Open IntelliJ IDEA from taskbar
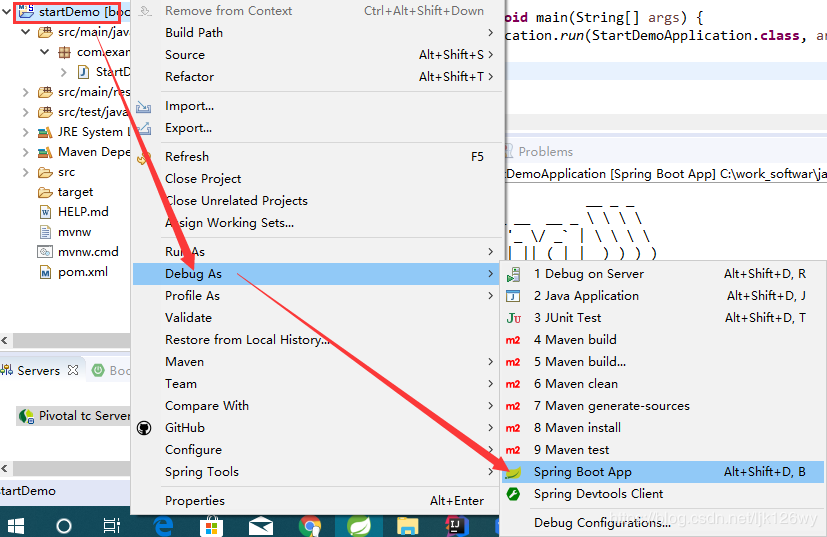Screen dimensions: 827x537 [456, 525]
